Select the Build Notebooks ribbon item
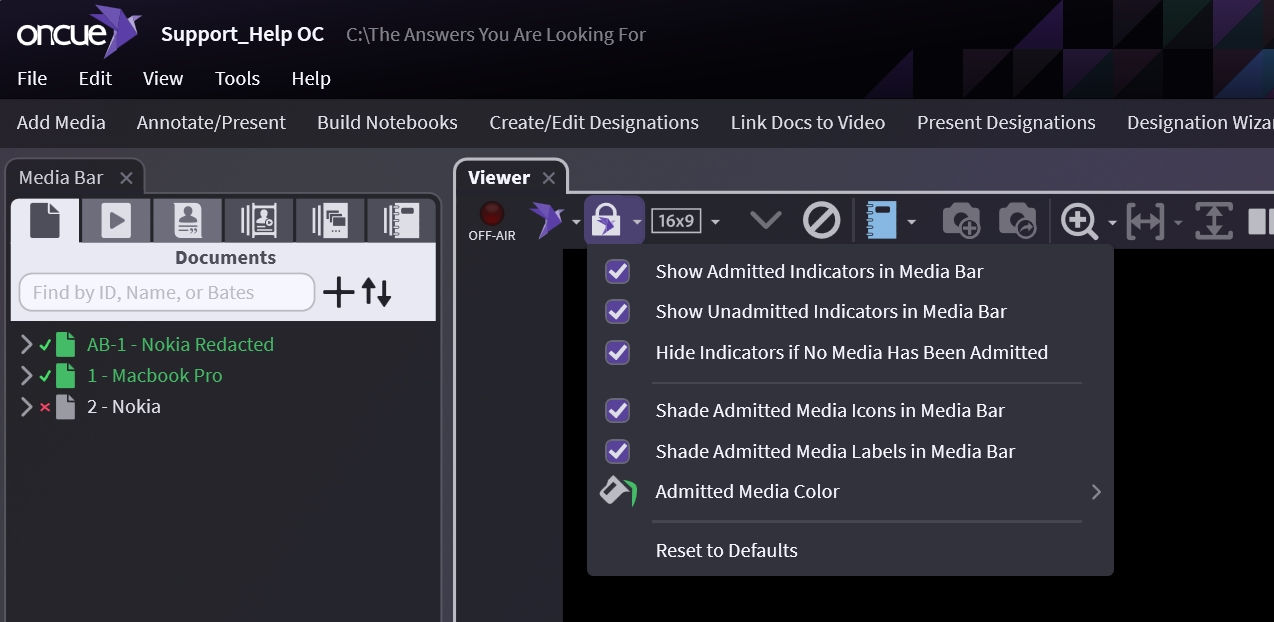The width and height of the screenshot is (1274, 622). tap(387, 122)
